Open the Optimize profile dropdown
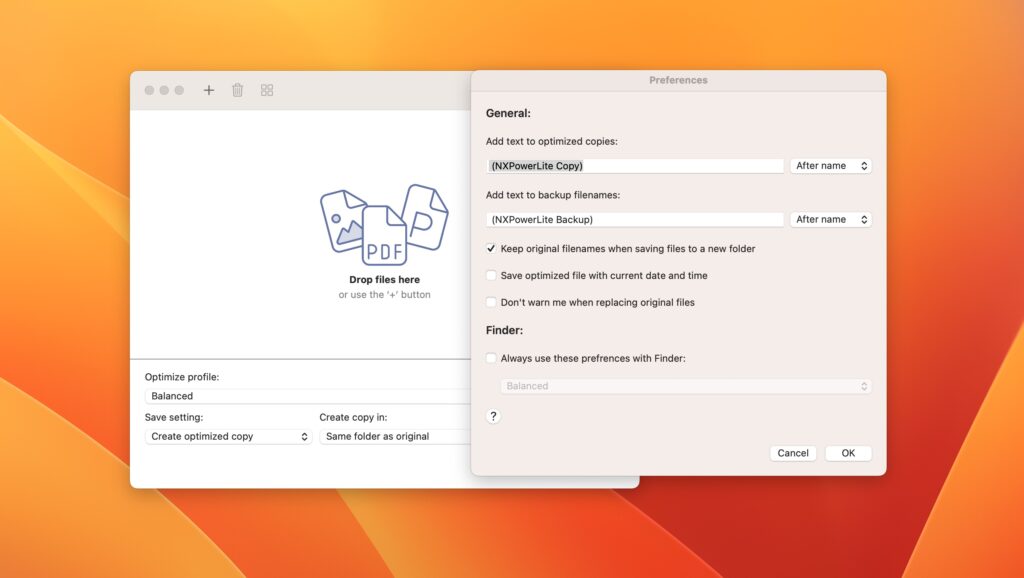Image resolution: width=1024 pixels, height=578 pixels. click(x=300, y=395)
